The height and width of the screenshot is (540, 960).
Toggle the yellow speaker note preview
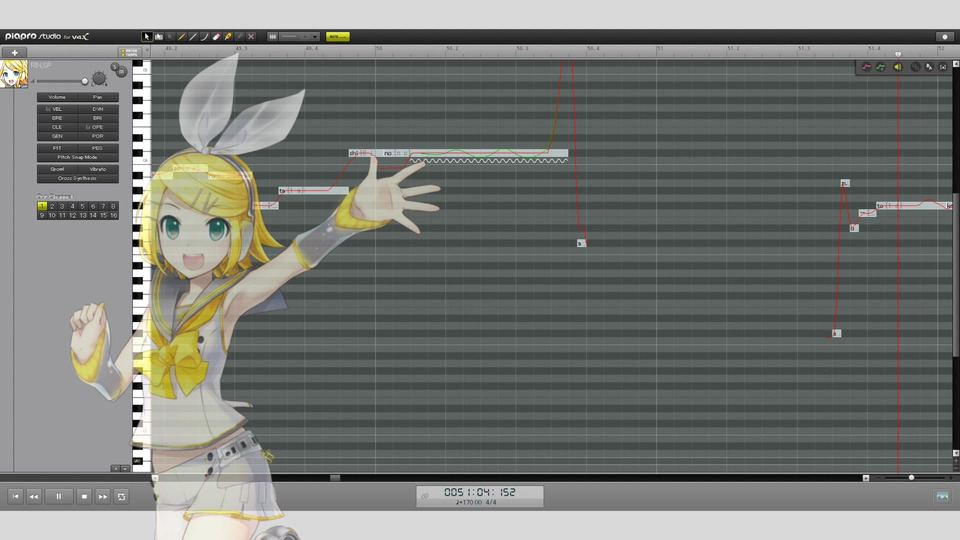[898, 67]
